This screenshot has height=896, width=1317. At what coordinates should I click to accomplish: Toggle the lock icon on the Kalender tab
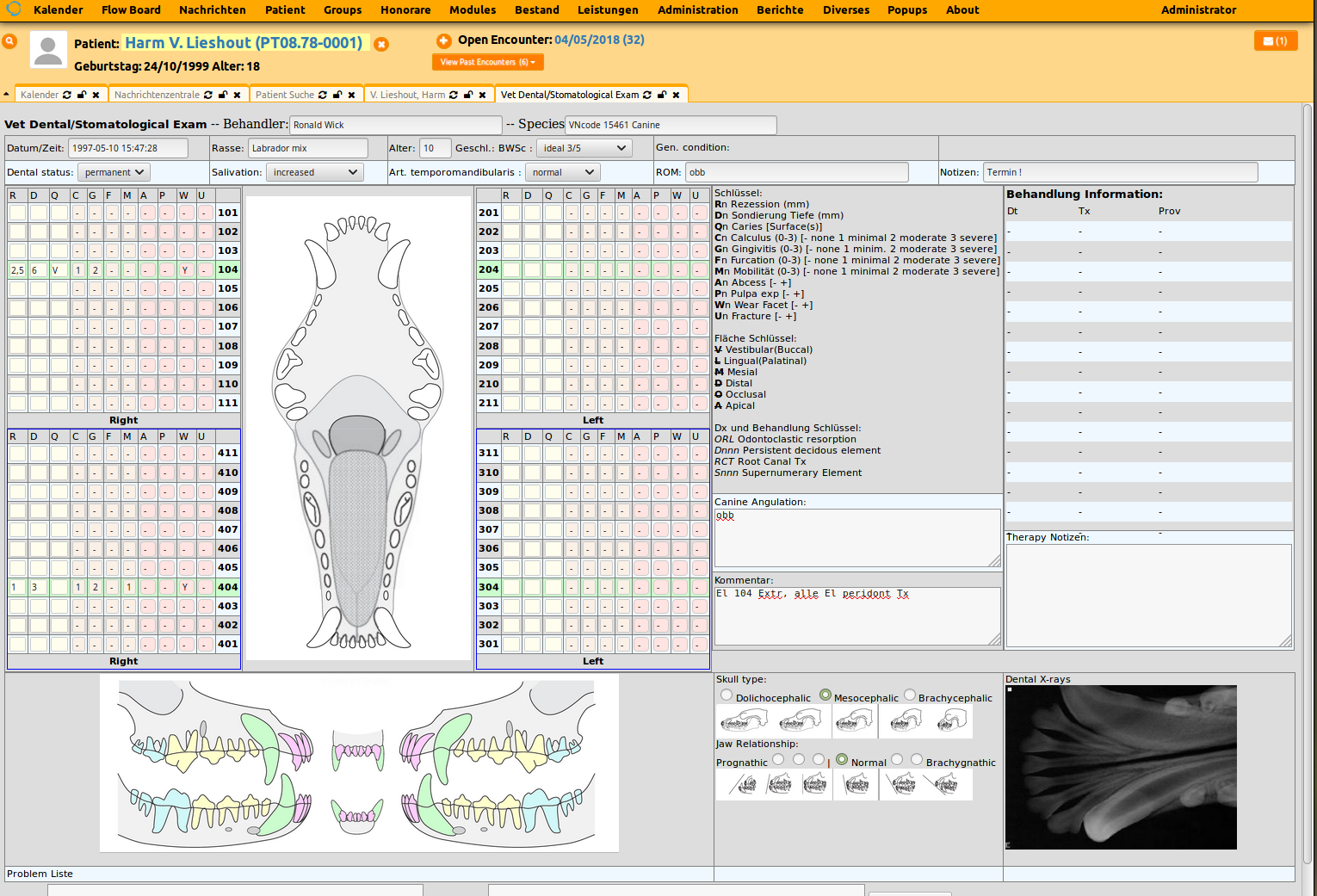coord(82,95)
